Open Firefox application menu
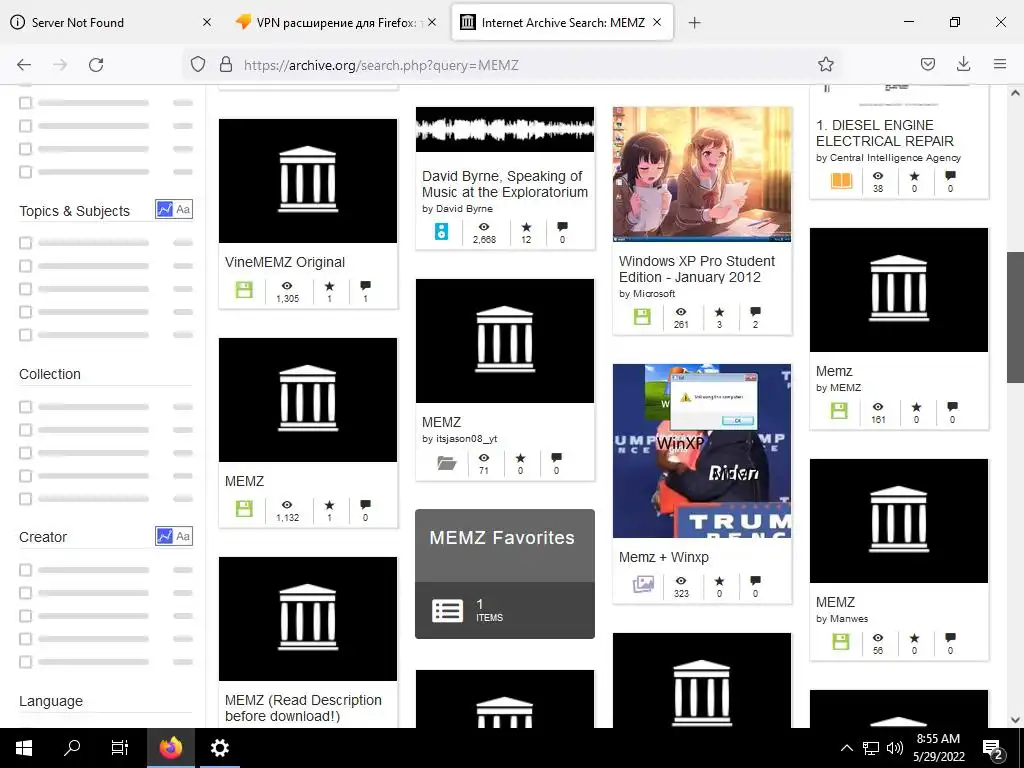The height and width of the screenshot is (768, 1024). pyautogui.click(x=999, y=64)
